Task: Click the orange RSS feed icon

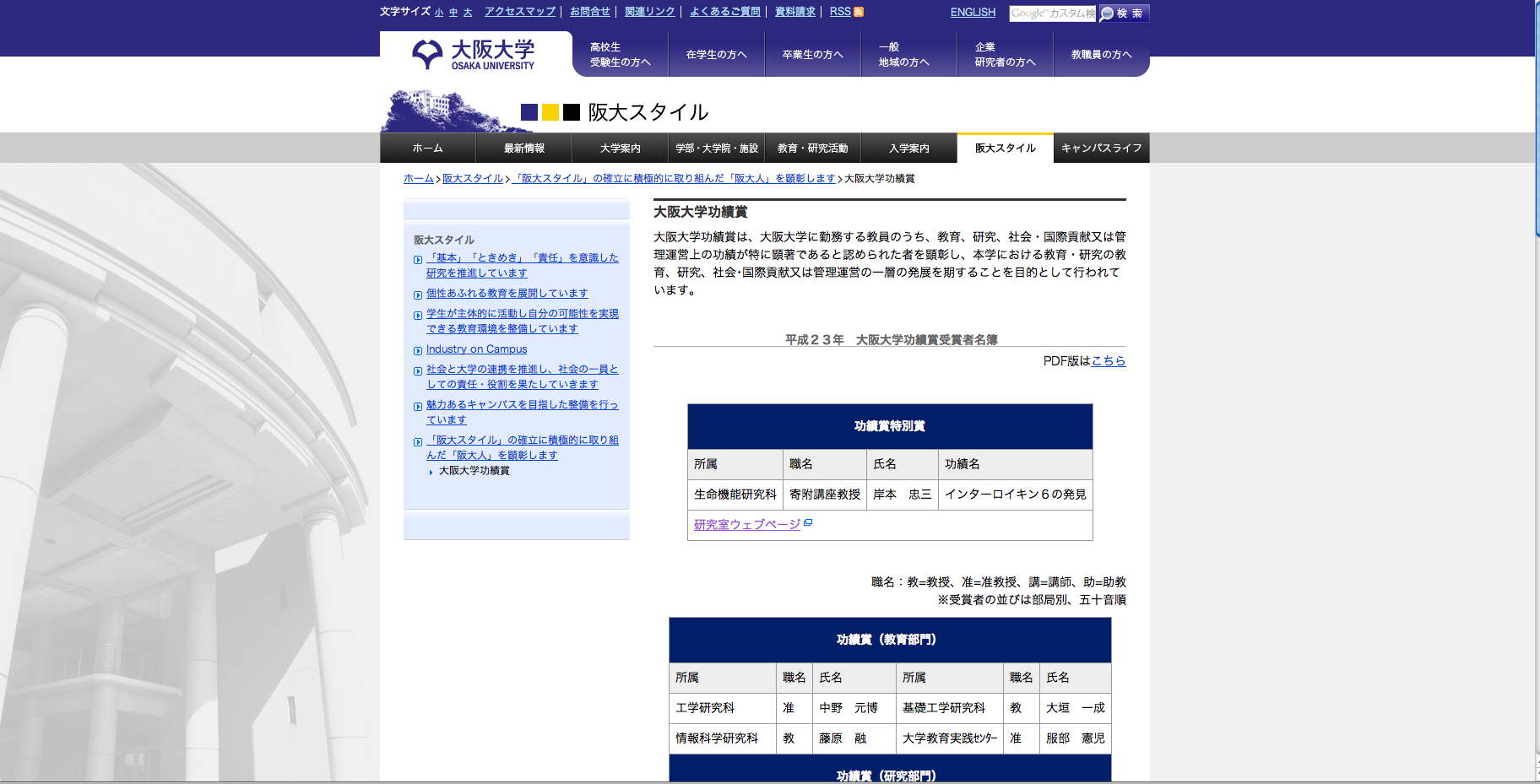Action: [x=859, y=12]
